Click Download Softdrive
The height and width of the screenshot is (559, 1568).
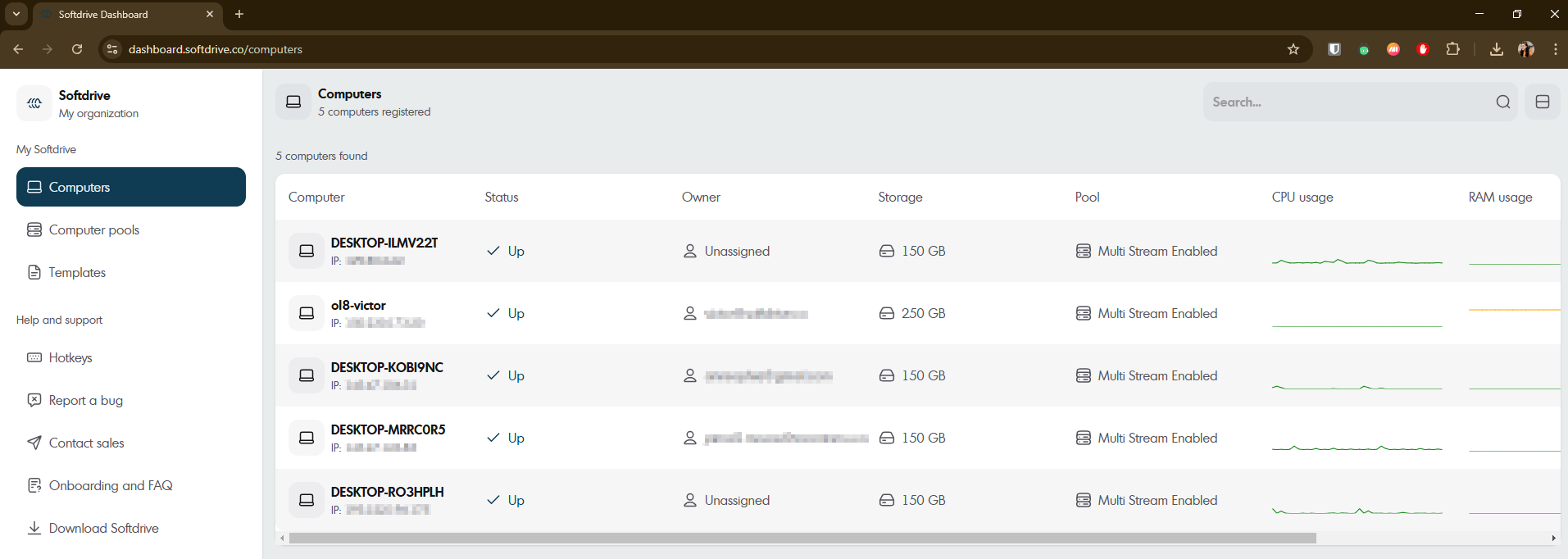point(131,528)
